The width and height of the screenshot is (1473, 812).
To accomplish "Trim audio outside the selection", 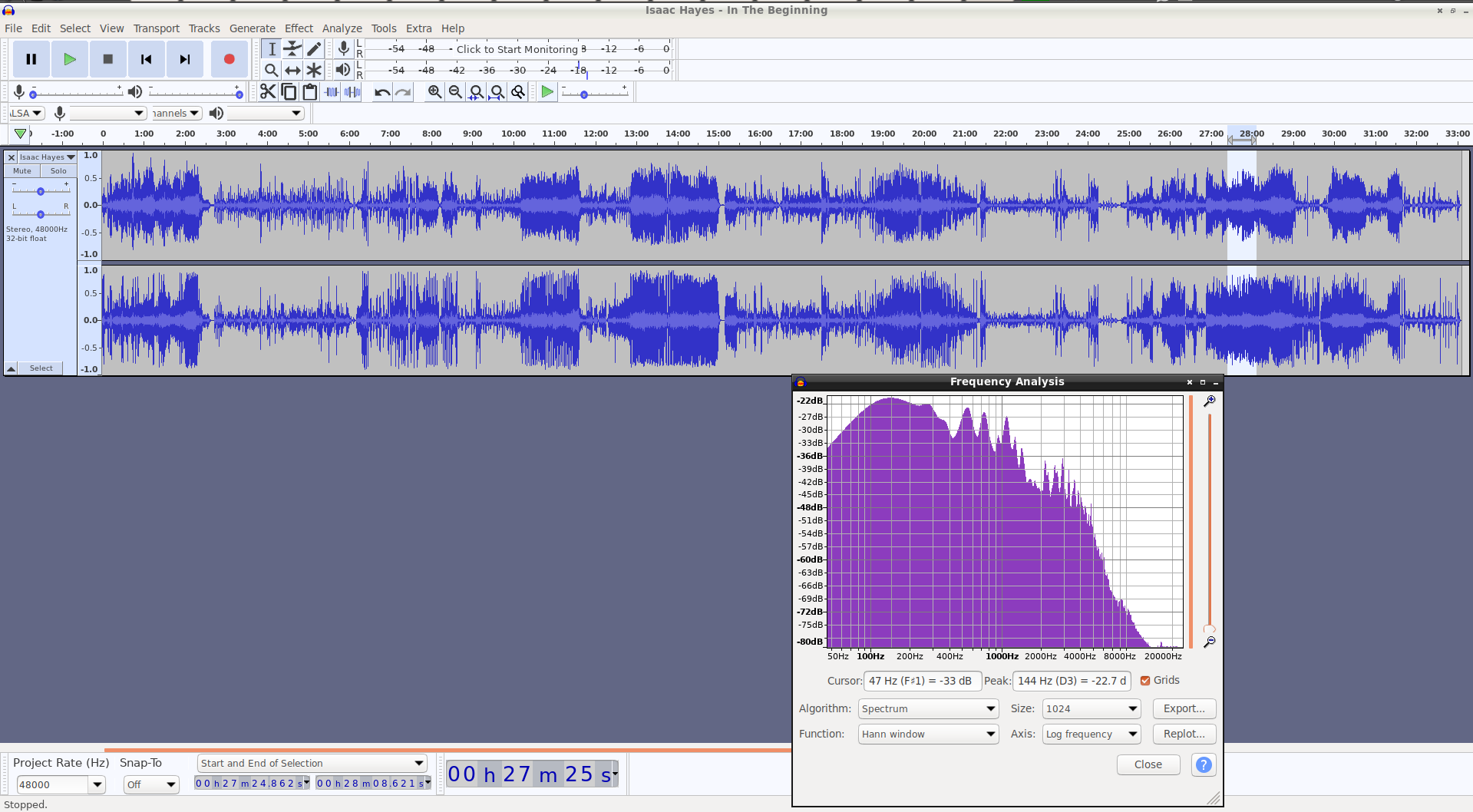I will 332,92.
